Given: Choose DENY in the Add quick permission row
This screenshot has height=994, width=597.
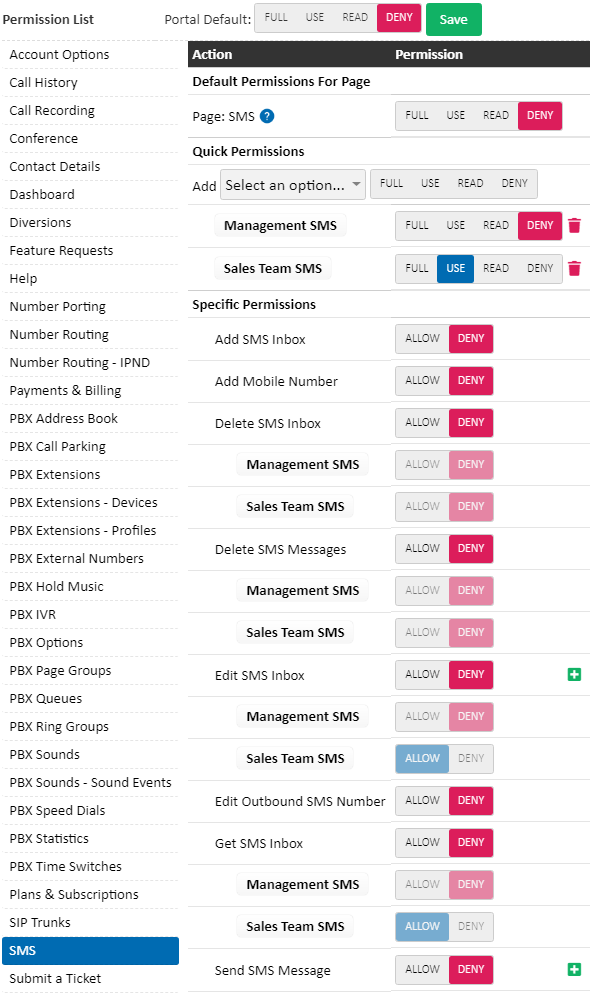Looking at the screenshot, I should 514,183.
